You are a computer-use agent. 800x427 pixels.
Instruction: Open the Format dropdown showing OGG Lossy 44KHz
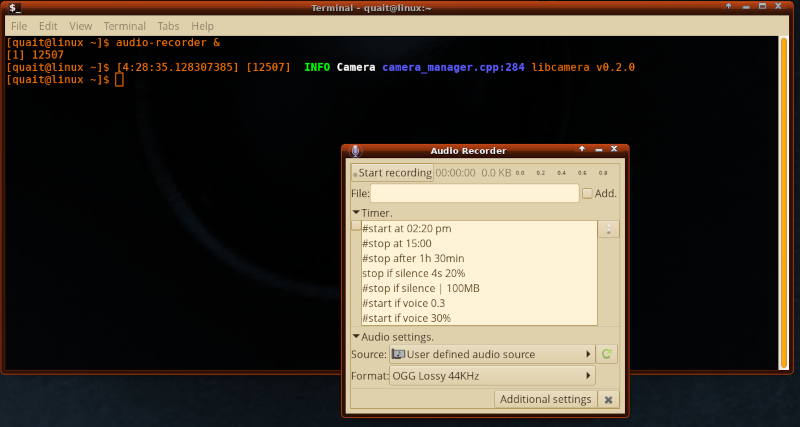pyautogui.click(x=491, y=376)
